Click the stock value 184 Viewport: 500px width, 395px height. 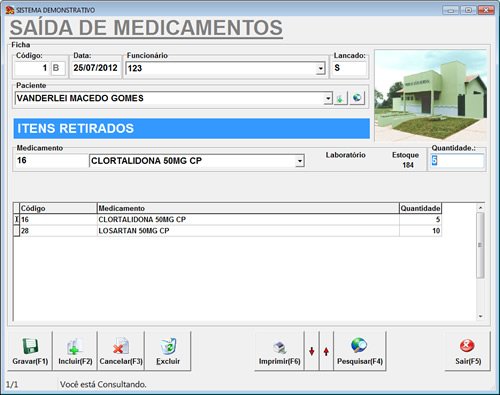point(408,165)
